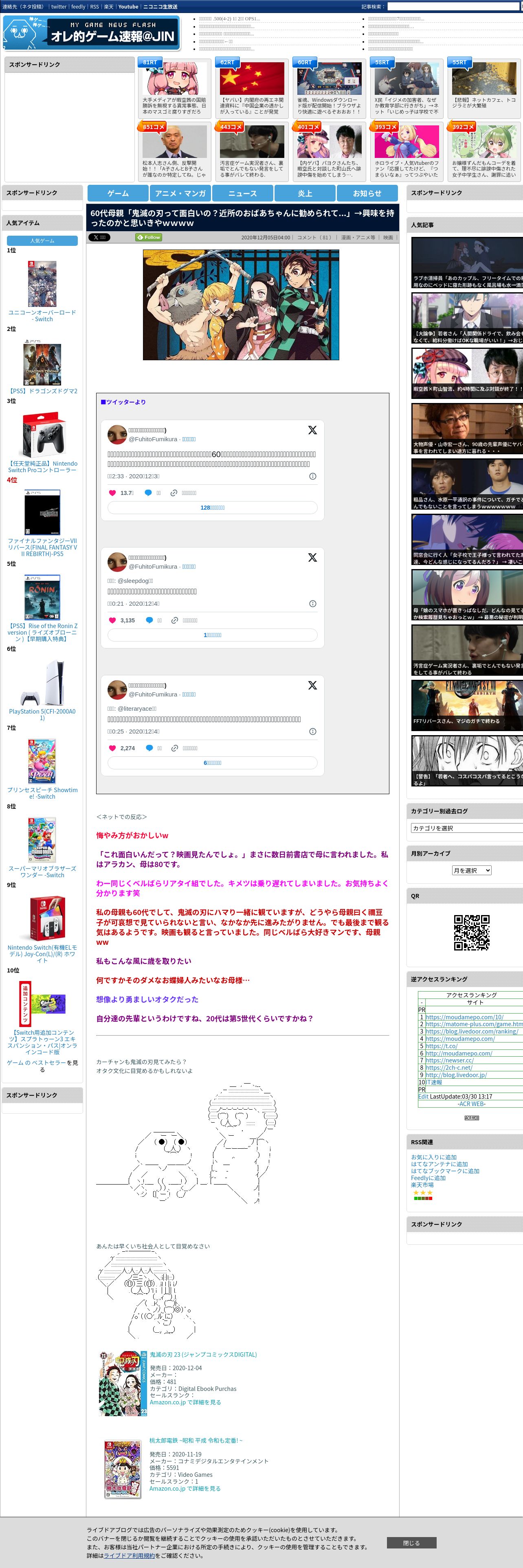Open 鬼滅の刃 23 Amazon product link

point(203,1354)
